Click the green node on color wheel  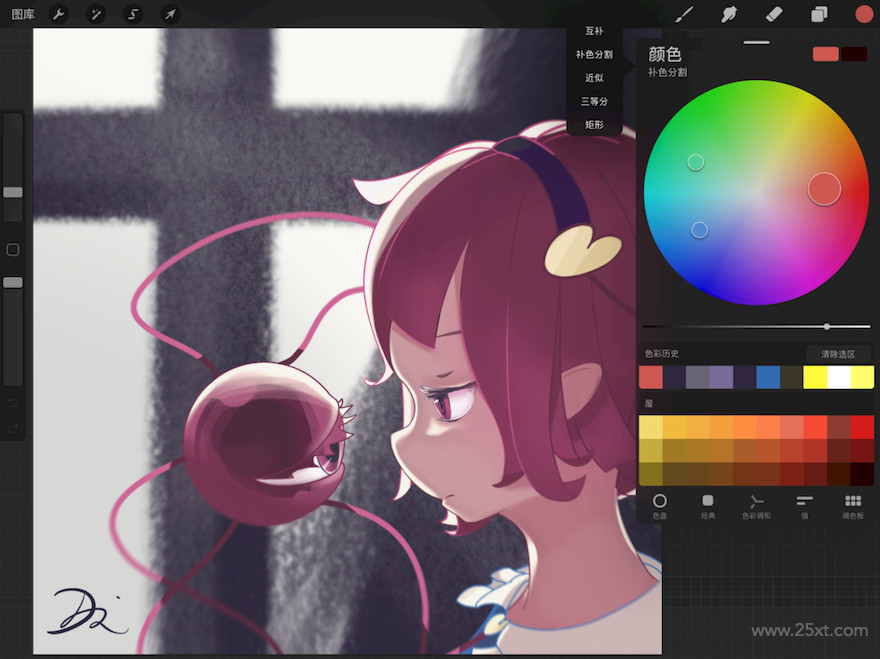pos(695,162)
